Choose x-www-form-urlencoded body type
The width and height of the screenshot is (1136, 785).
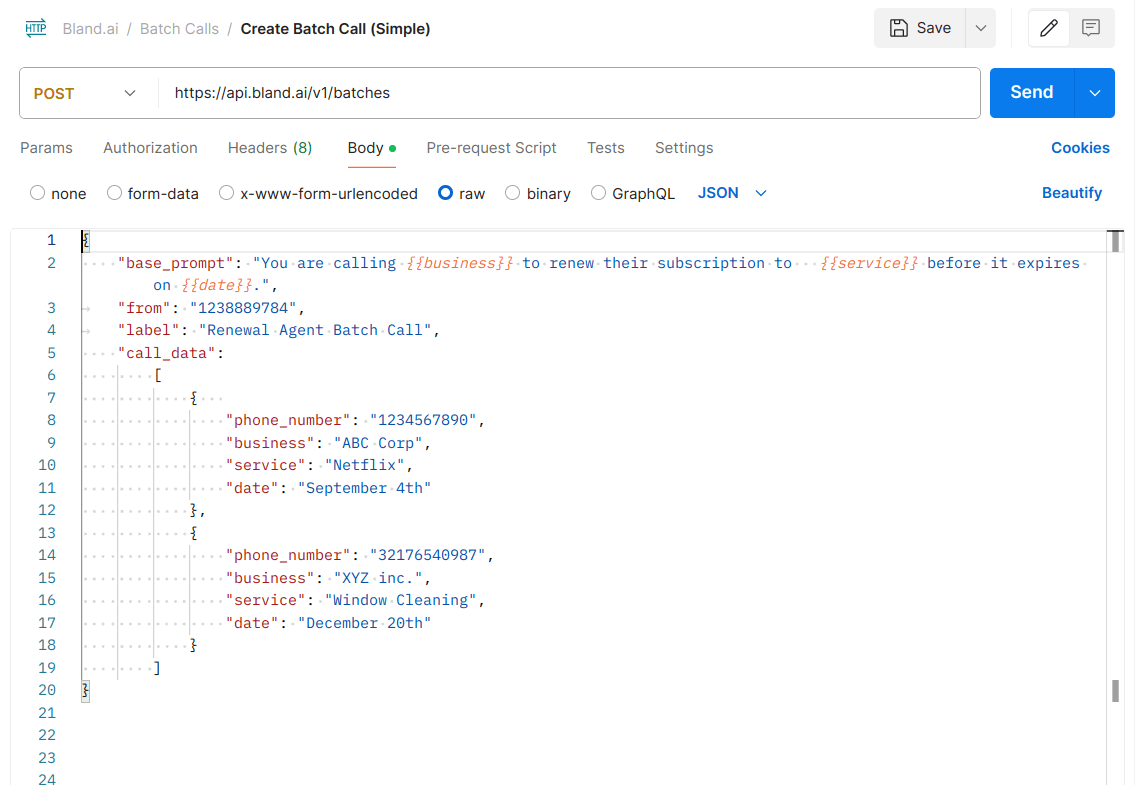[227, 193]
